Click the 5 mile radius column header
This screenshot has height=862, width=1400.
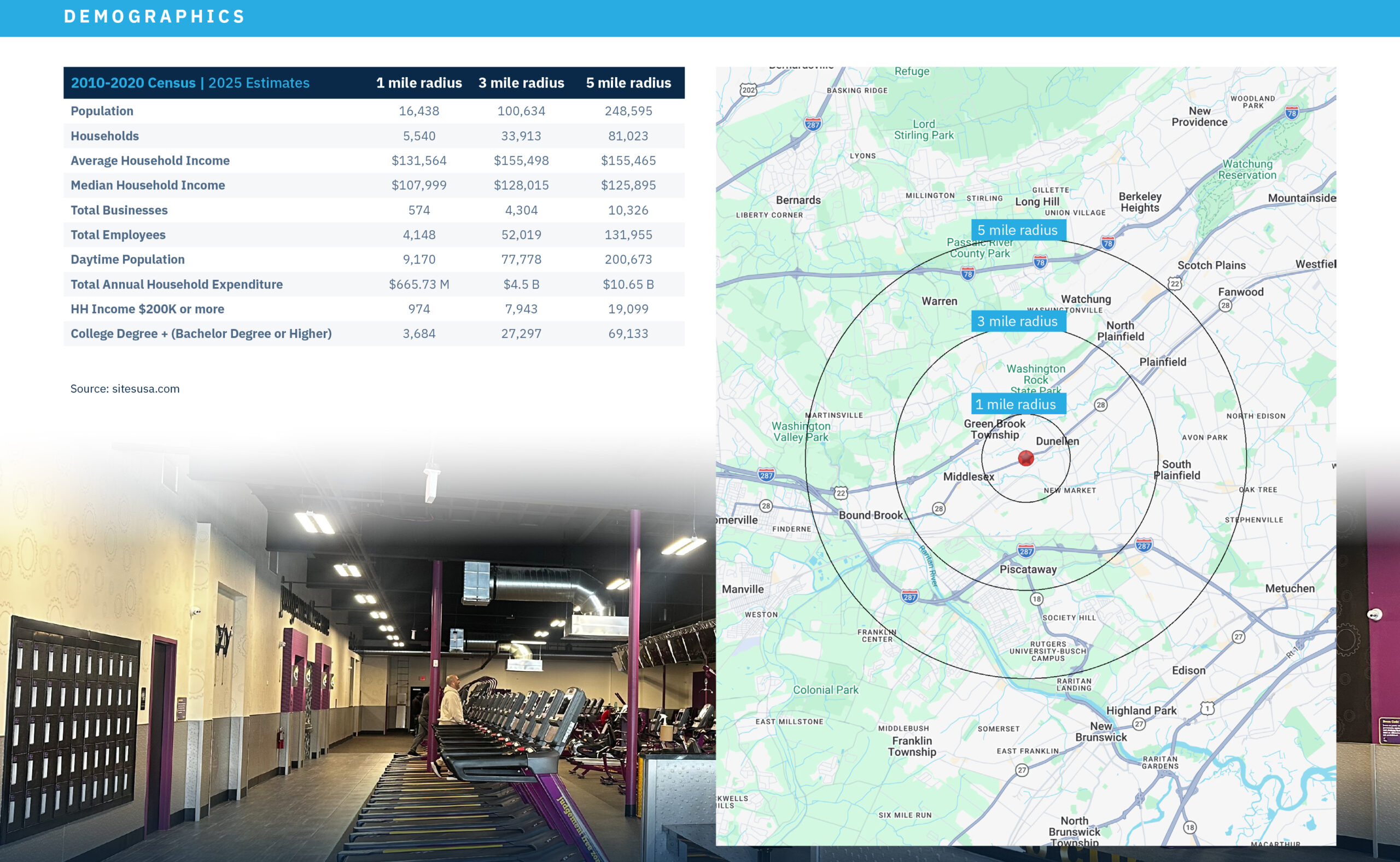(x=628, y=83)
